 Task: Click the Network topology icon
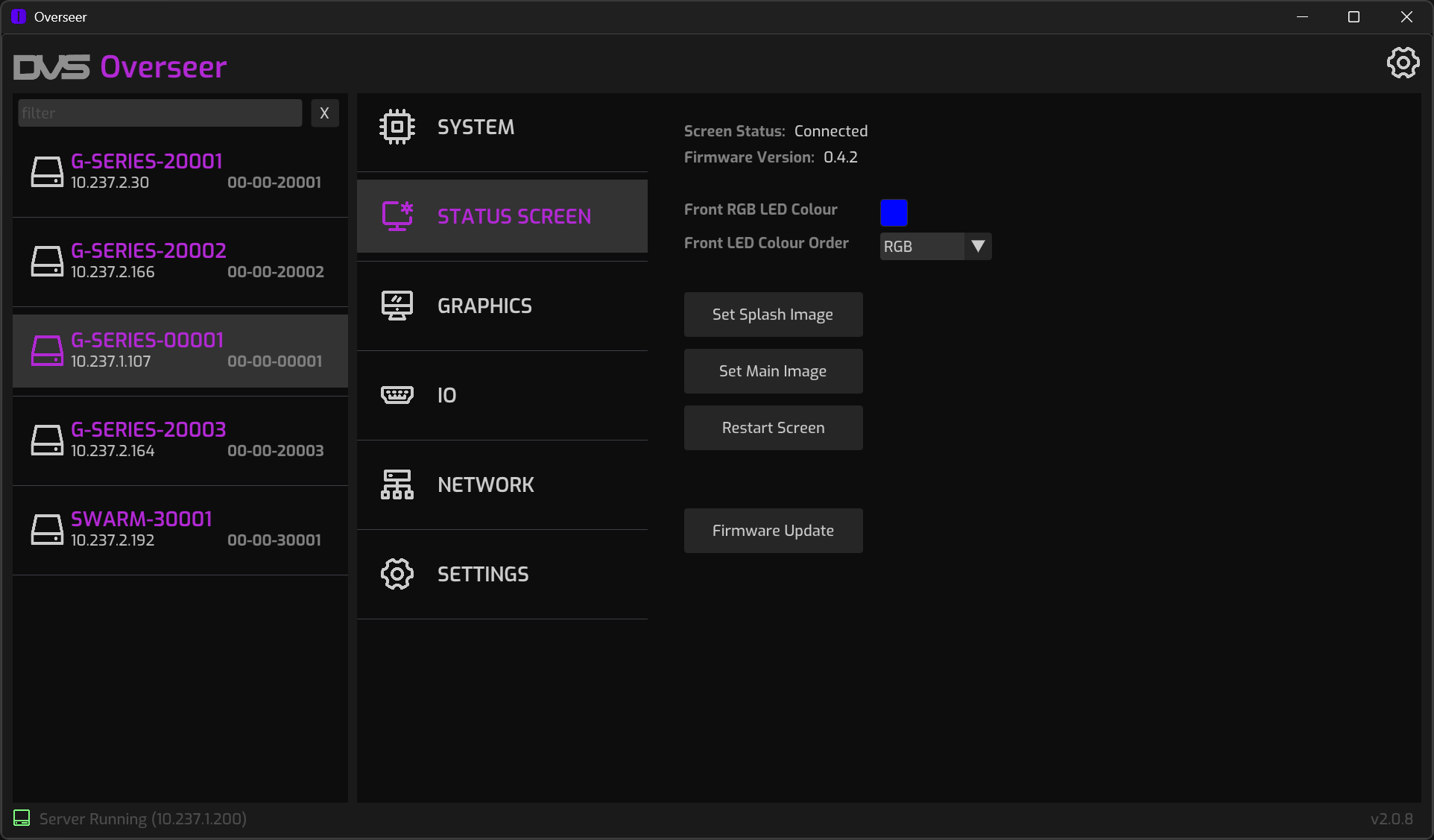pos(397,484)
